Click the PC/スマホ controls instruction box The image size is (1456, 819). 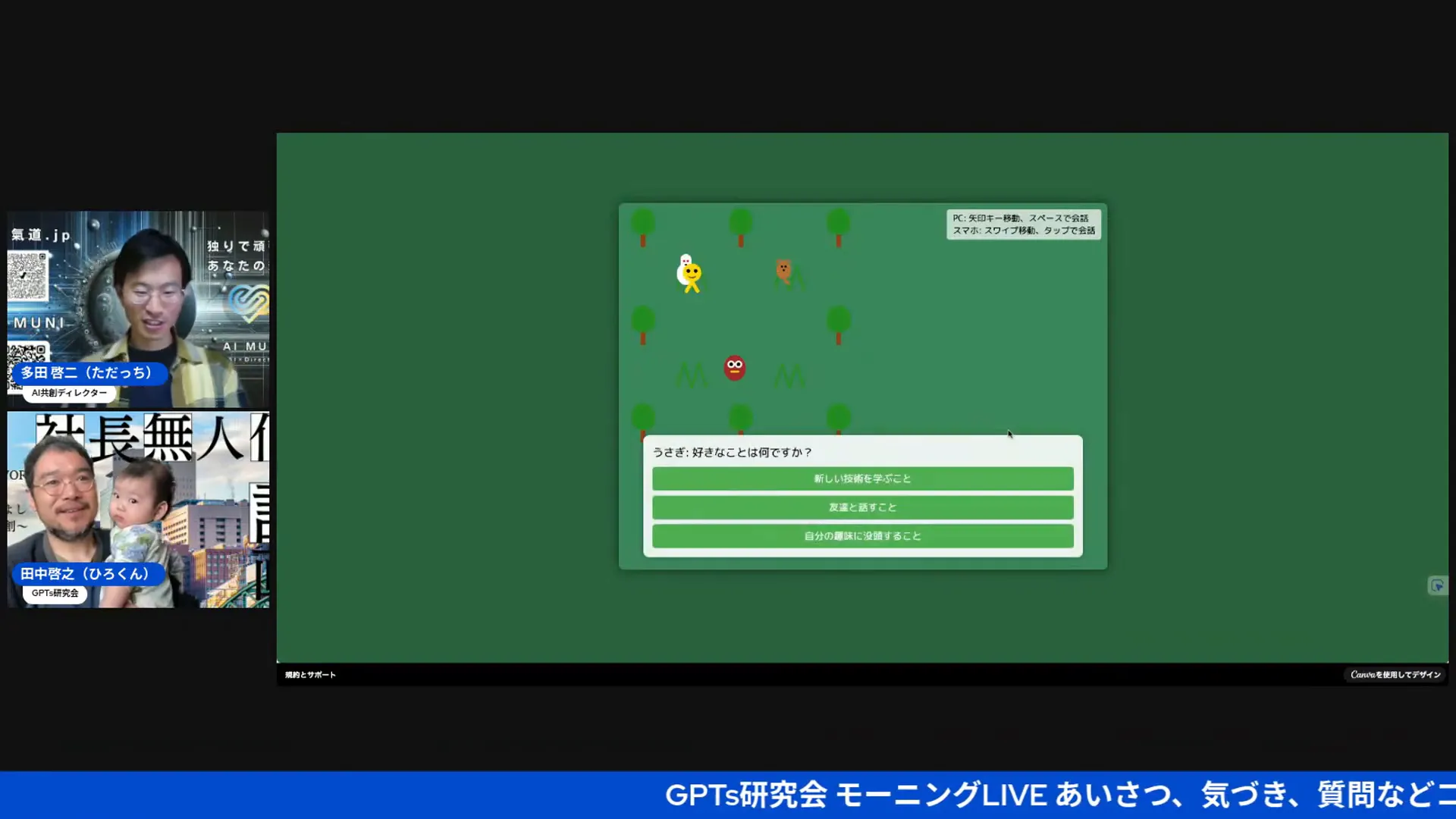coord(1023,224)
